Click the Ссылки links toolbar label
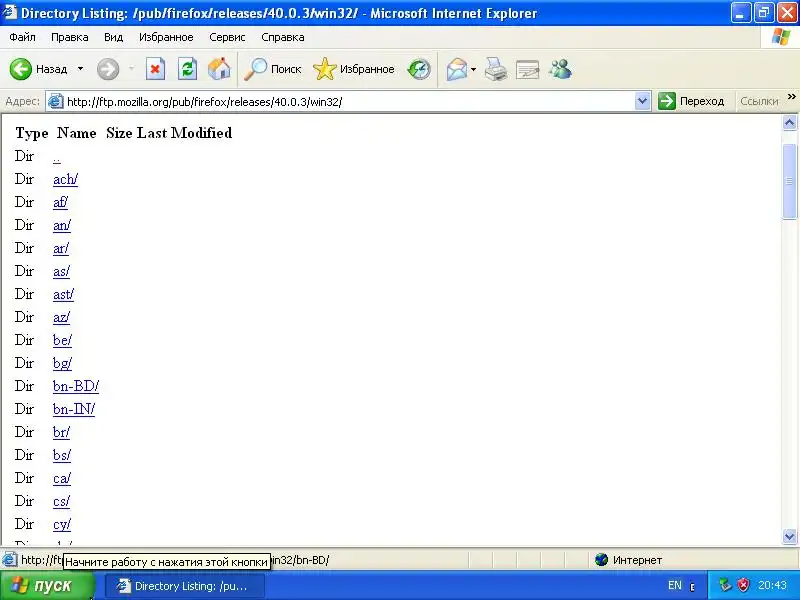 [759, 101]
